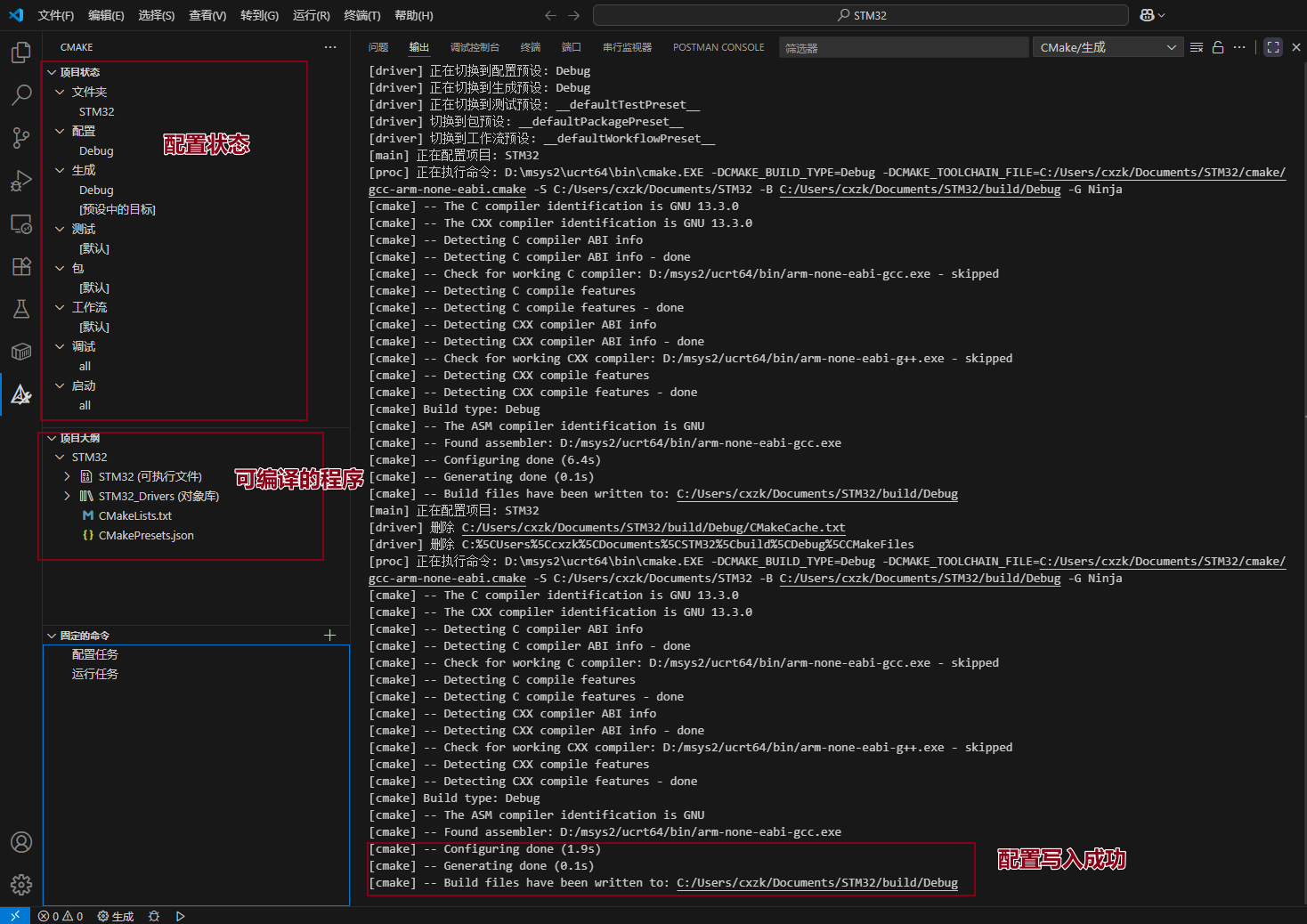Switch to the 终端 panel tab

point(531,47)
